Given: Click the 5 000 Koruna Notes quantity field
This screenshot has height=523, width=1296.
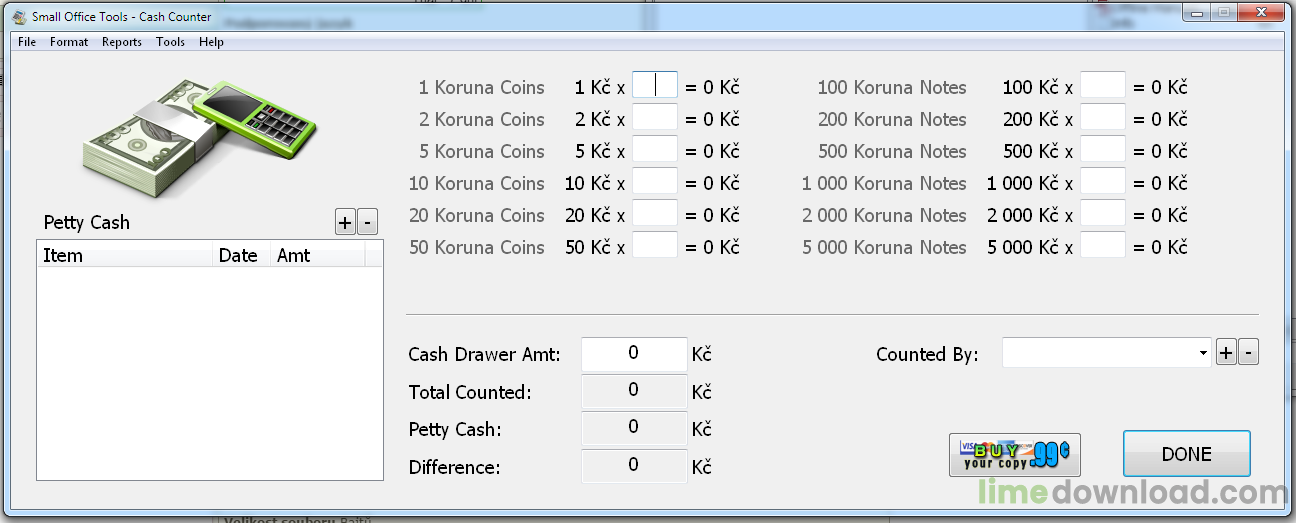Looking at the screenshot, I should (1103, 246).
